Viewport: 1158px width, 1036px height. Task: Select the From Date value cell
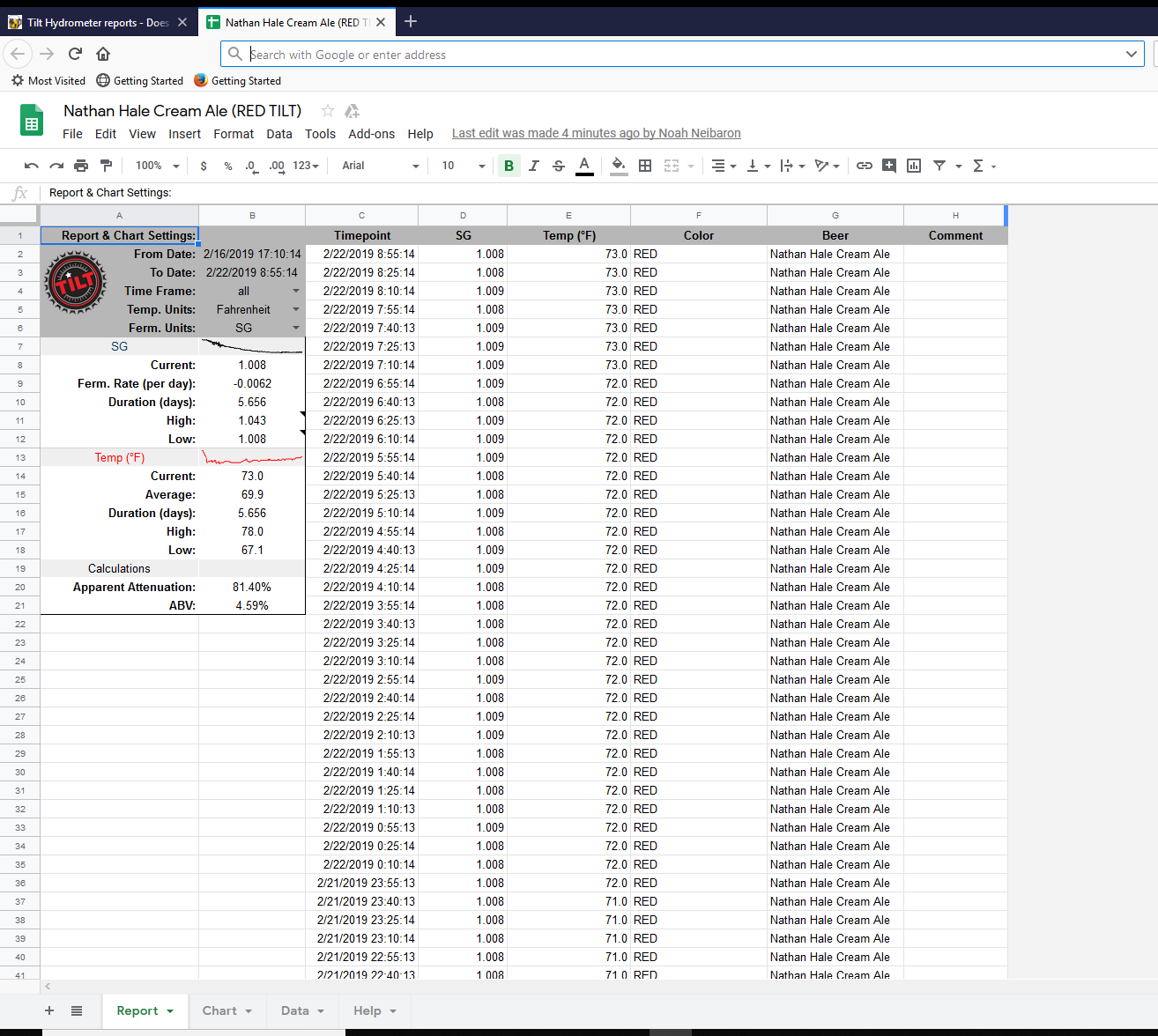pos(252,254)
